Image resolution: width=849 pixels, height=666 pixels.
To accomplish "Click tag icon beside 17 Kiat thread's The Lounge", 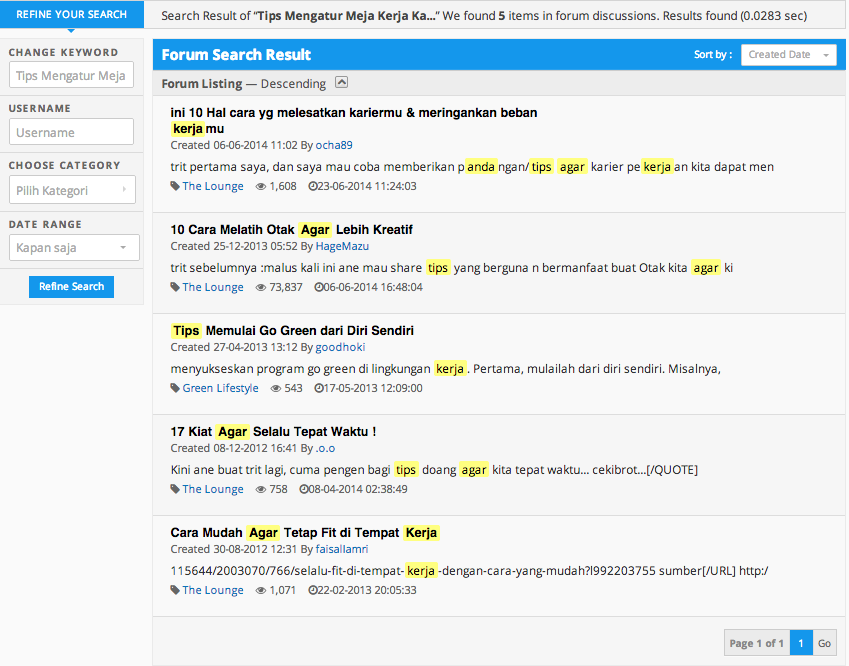I will (x=175, y=489).
